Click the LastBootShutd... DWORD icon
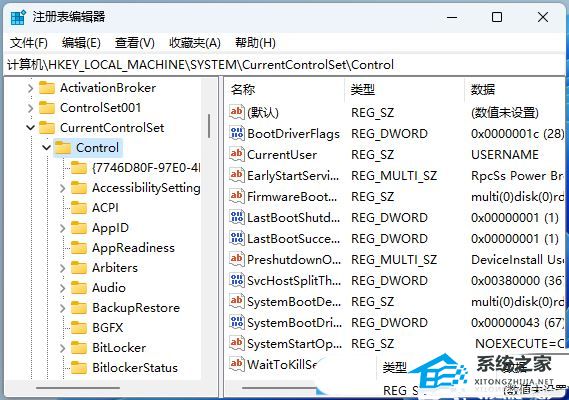This screenshot has height=400, width=569. (237, 217)
